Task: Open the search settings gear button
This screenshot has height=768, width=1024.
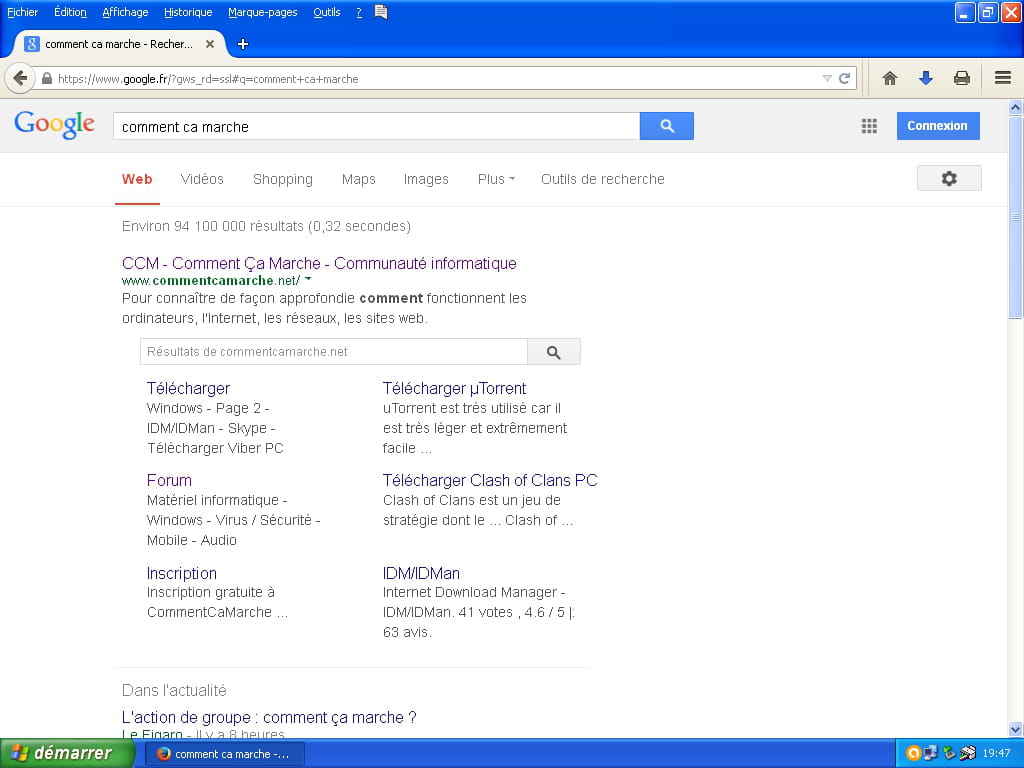Action: (x=948, y=178)
